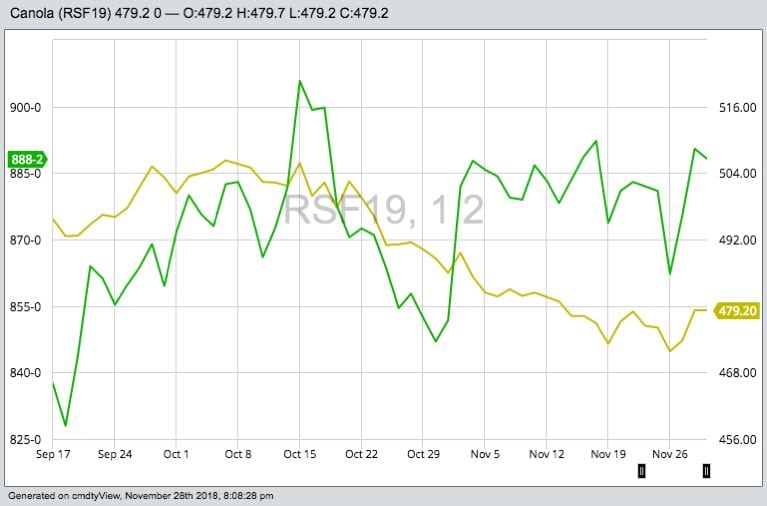Click the Nov 5 date label
767x506 pixels.
[485, 454]
